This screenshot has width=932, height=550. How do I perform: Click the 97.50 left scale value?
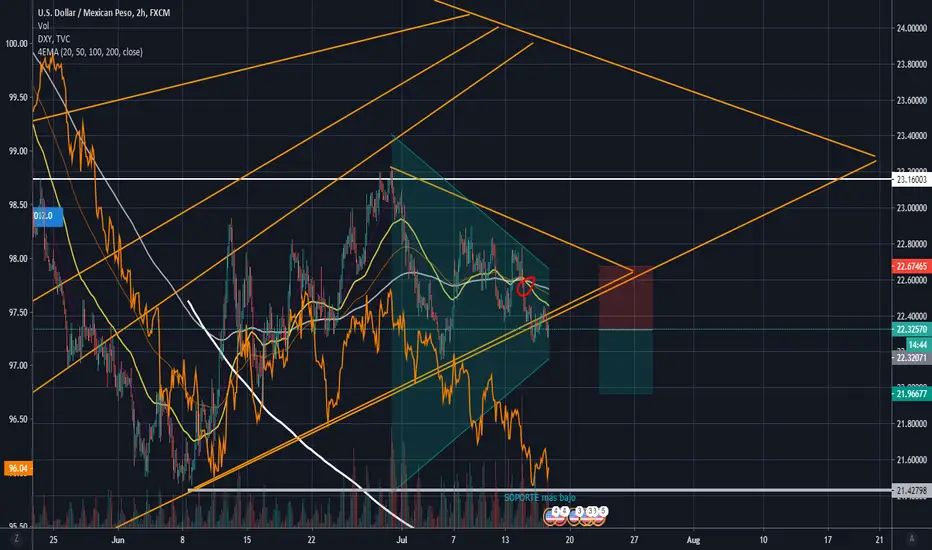coord(18,312)
